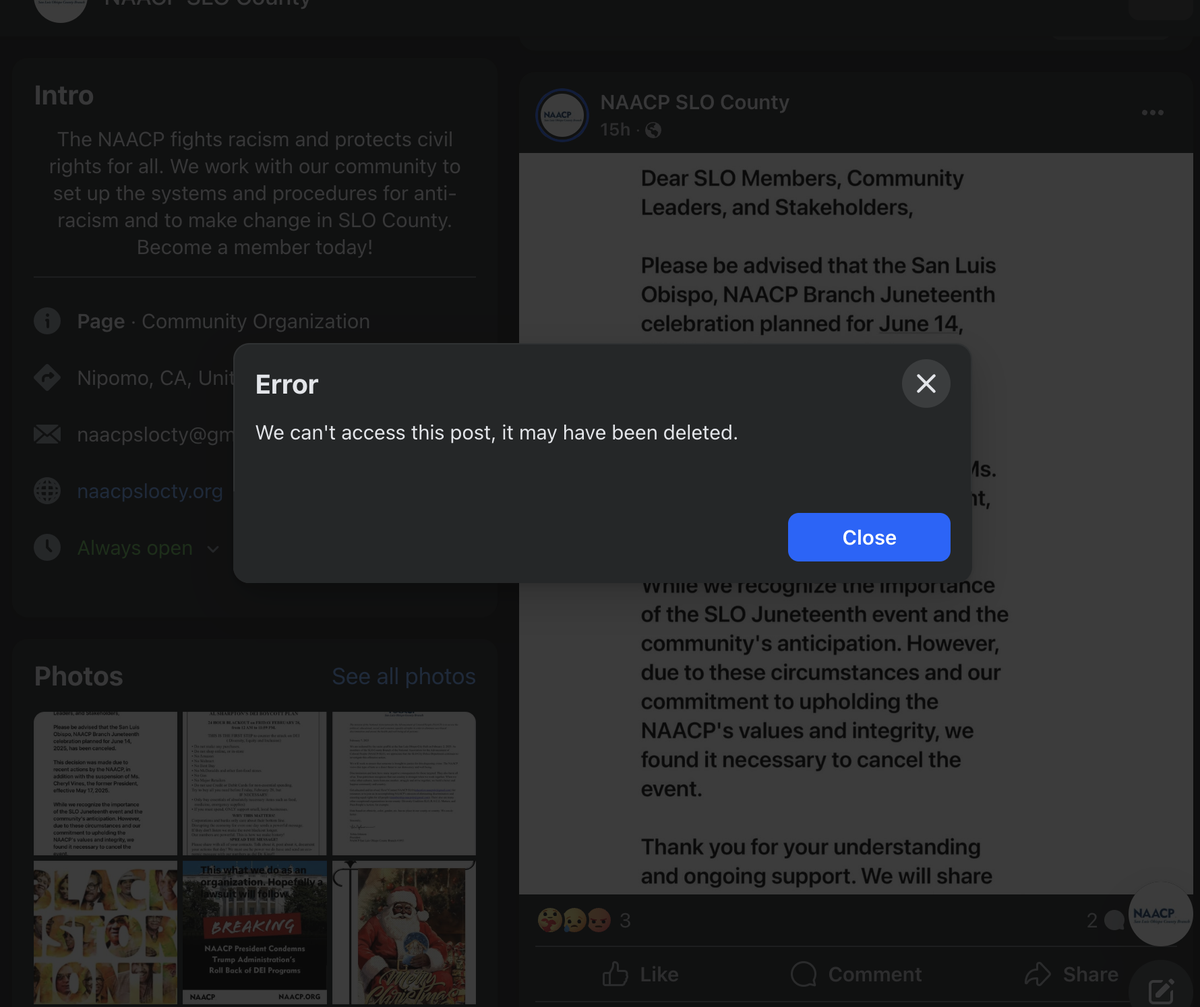Open the right-hand letter photo in the top row
The width and height of the screenshot is (1200, 1007).
coord(404,783)
